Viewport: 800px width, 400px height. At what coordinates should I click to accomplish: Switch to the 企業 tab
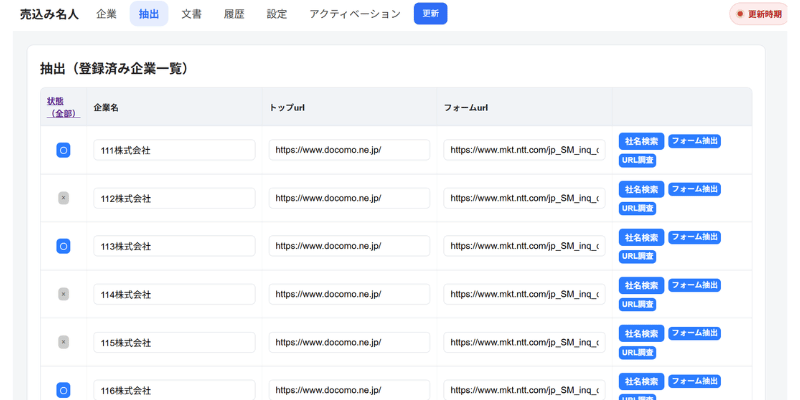106,14
